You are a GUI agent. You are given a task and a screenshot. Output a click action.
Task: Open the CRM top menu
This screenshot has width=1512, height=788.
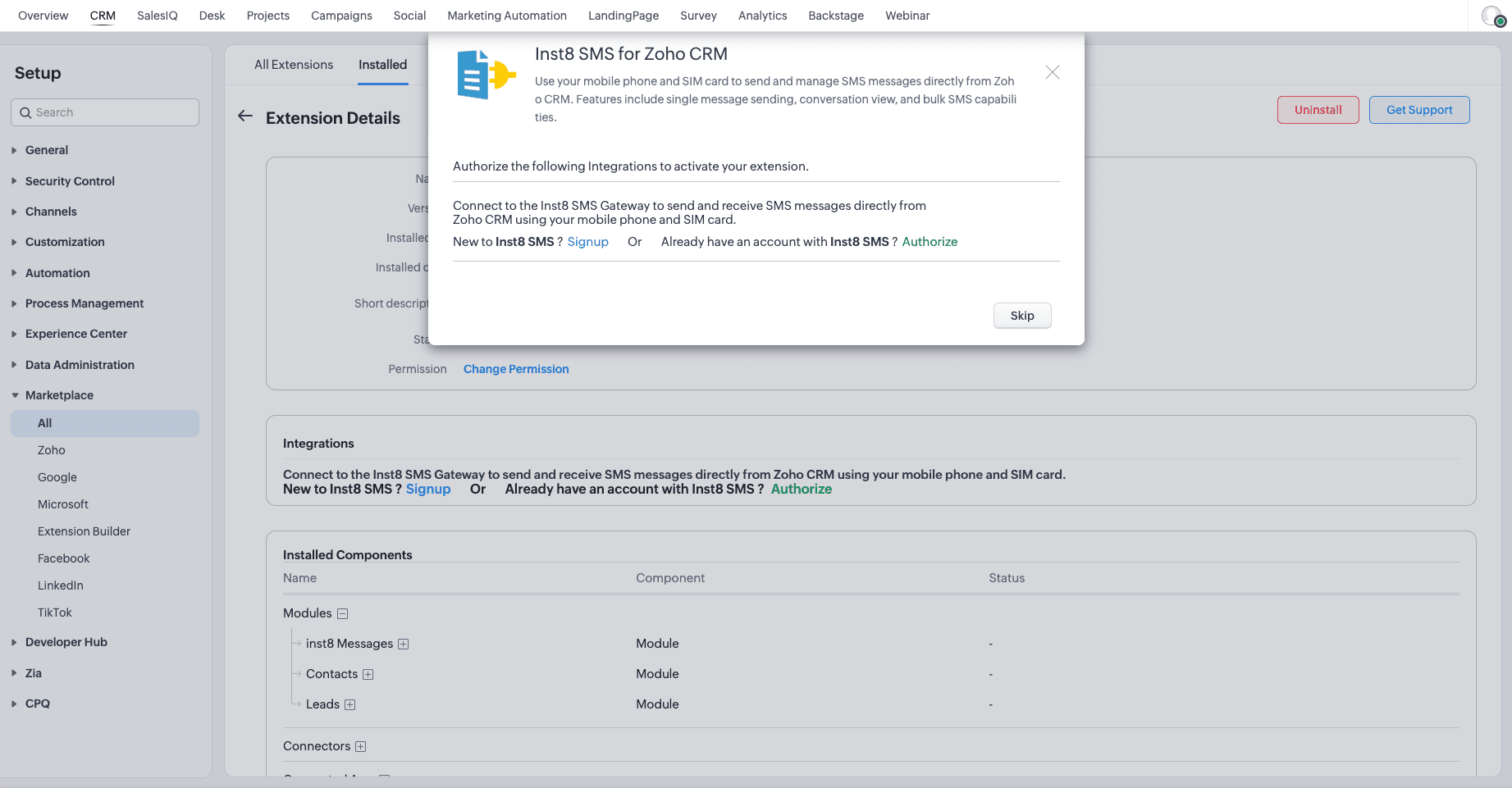103,16
